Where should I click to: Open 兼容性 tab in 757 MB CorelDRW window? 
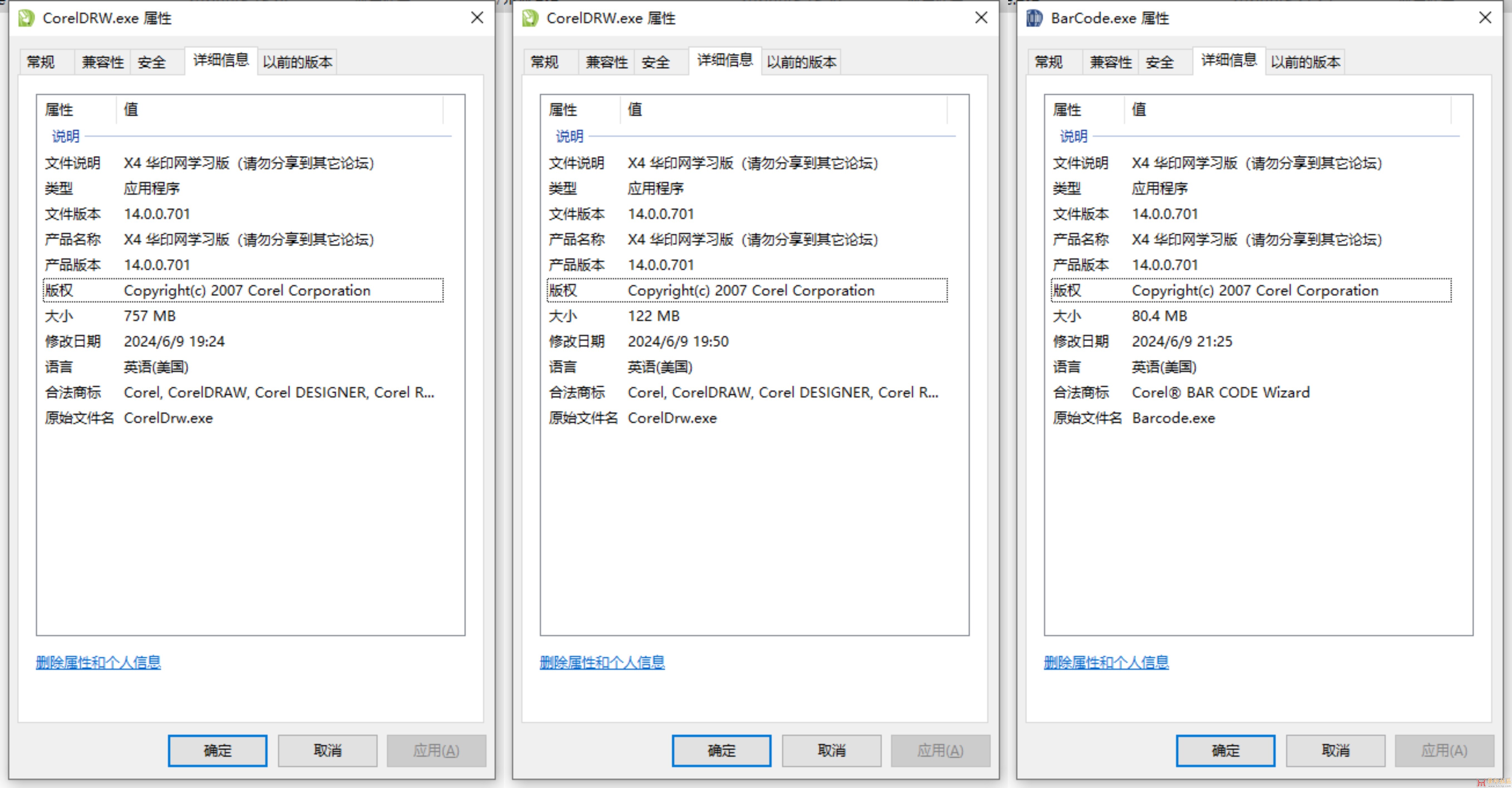pyautogui.click(x=102, y=62)
